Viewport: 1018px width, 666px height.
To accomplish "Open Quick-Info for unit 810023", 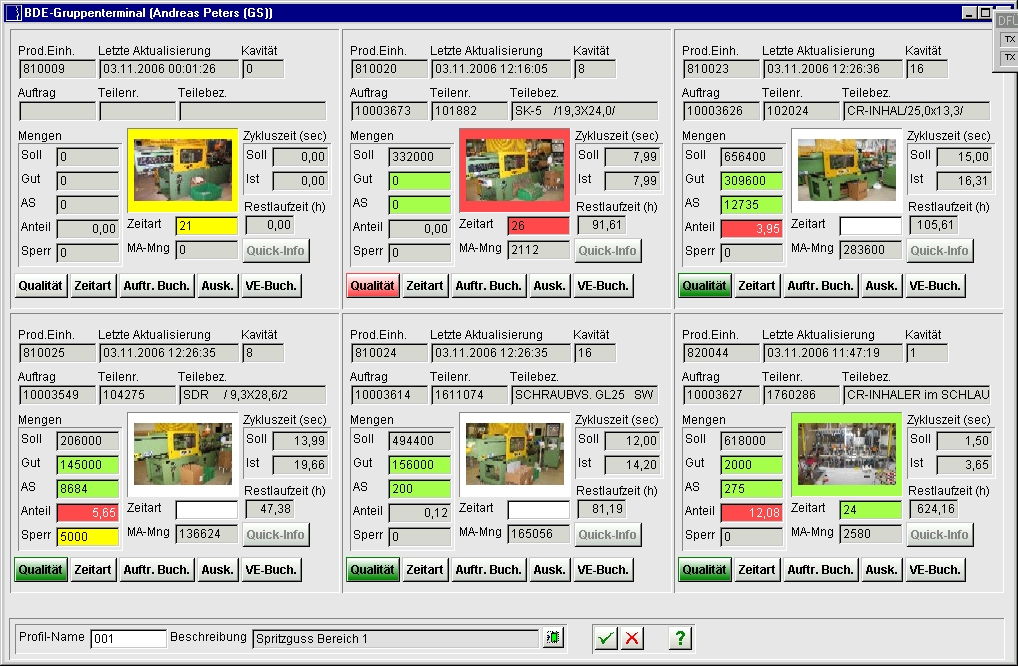I will 939,250.
